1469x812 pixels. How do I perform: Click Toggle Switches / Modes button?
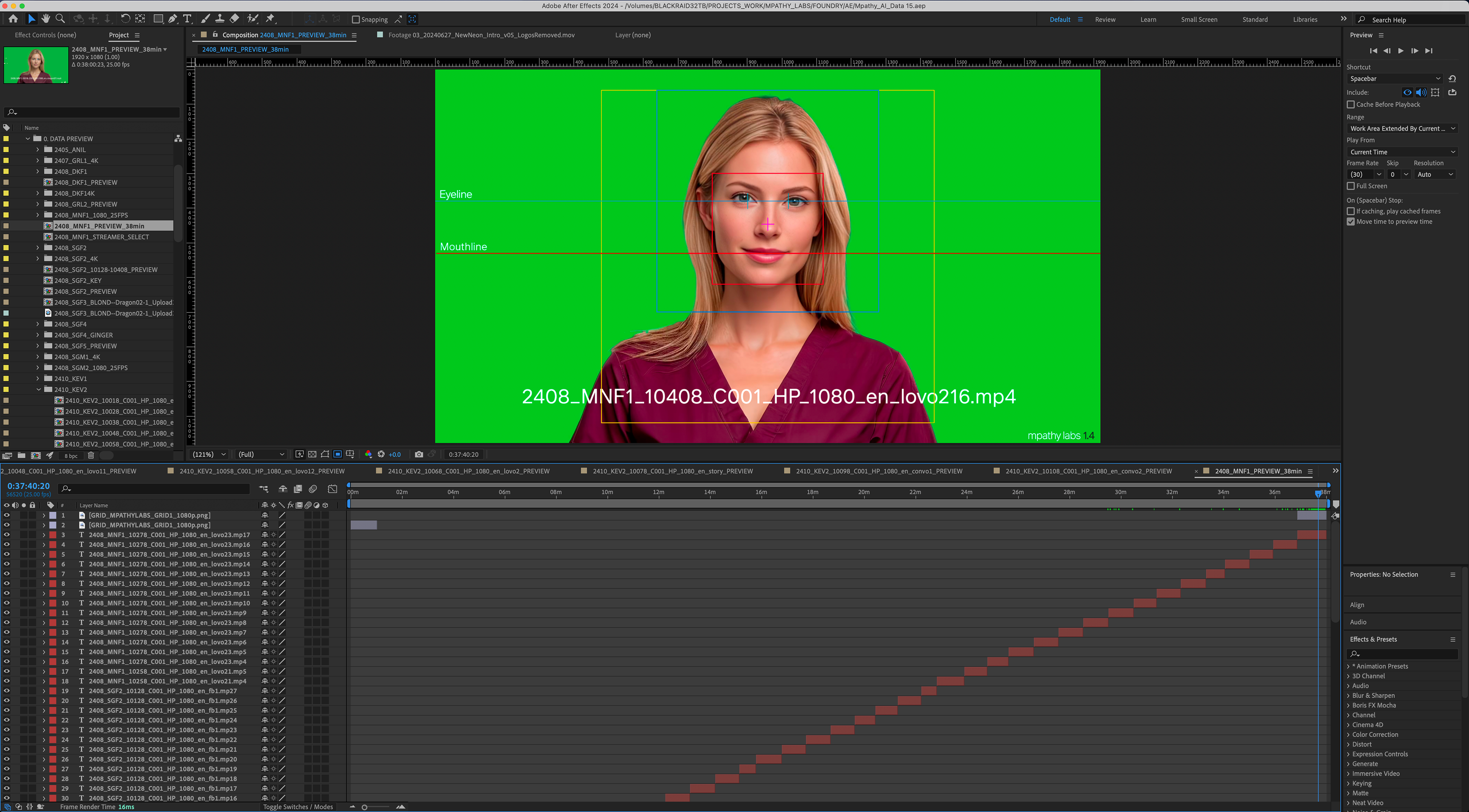click(x=298, y=807)
